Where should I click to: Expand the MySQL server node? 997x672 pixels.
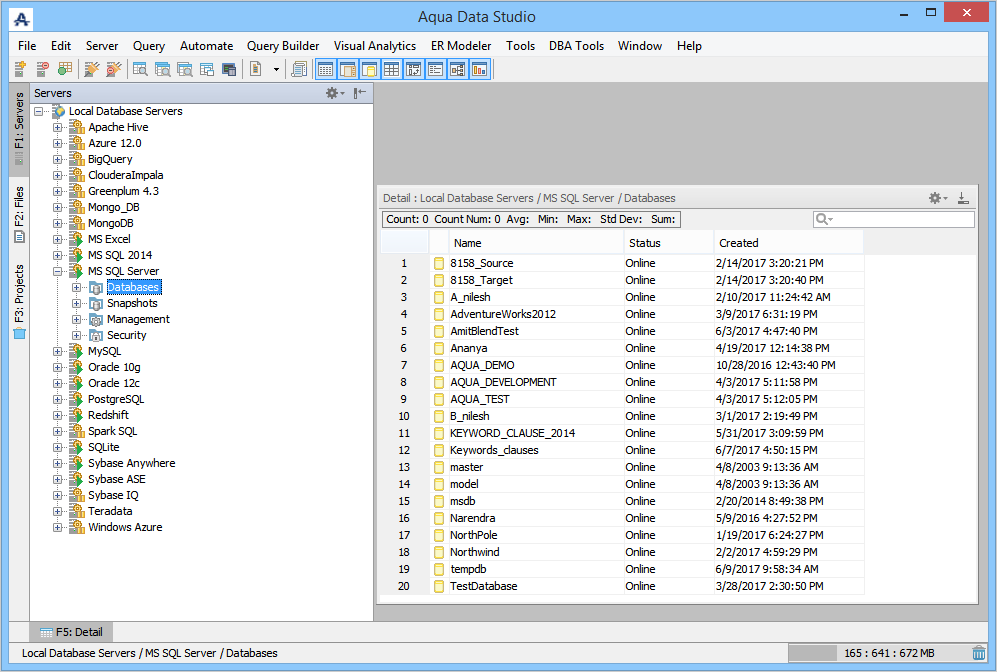point(58,351)
